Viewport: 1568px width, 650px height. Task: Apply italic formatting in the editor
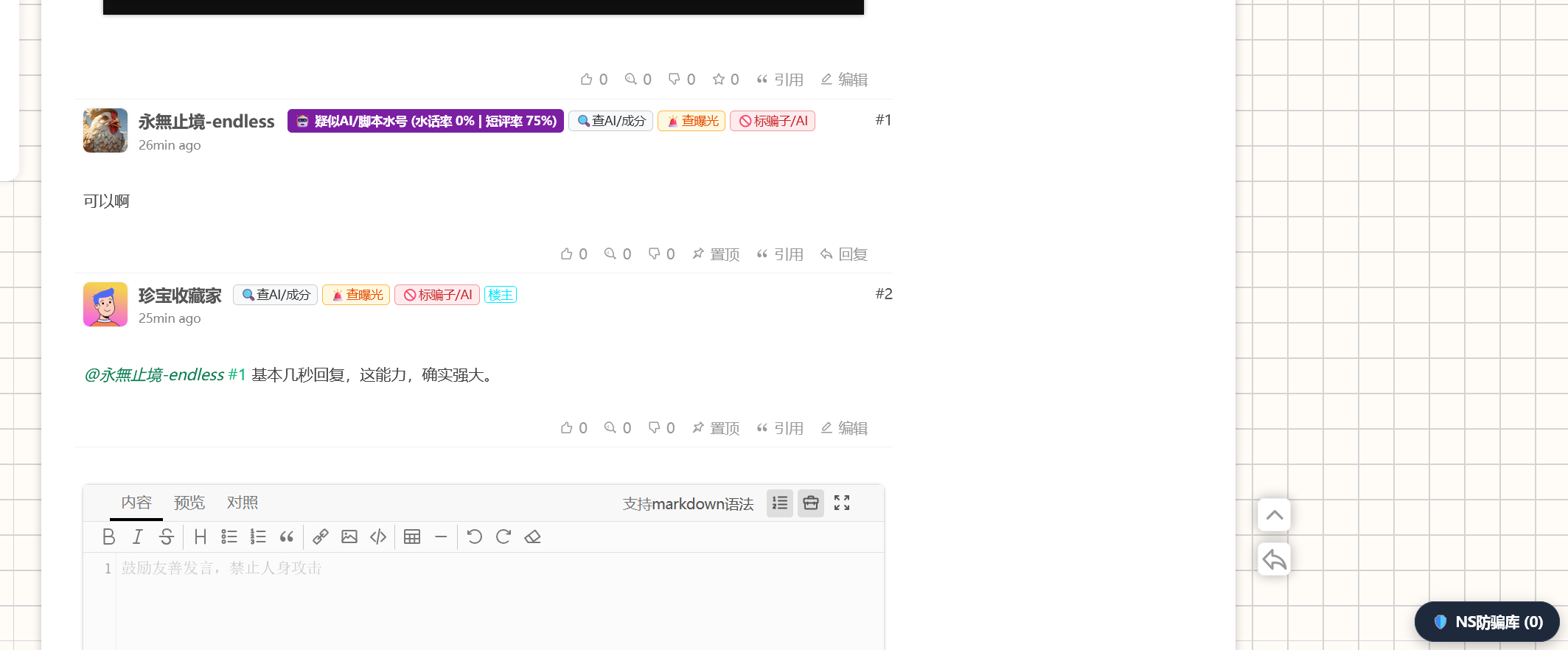[137, 537]
